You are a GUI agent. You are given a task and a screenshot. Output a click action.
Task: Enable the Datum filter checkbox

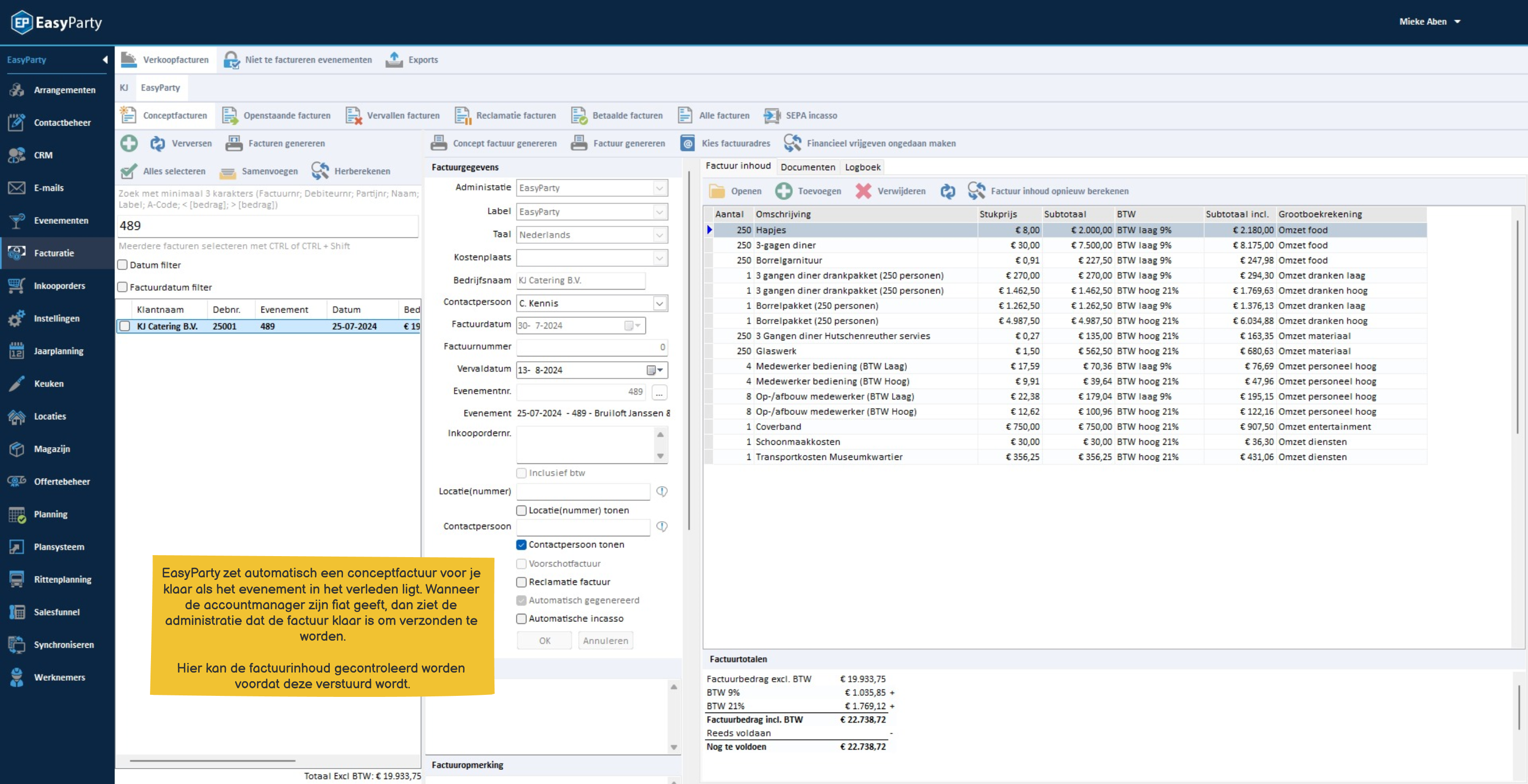pyautogui.click(x=123, y=264)
